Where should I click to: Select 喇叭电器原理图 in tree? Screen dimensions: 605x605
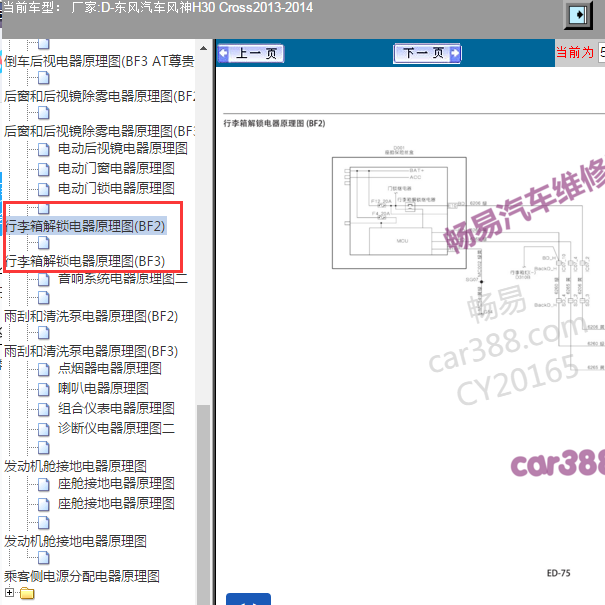click(103, 388)
